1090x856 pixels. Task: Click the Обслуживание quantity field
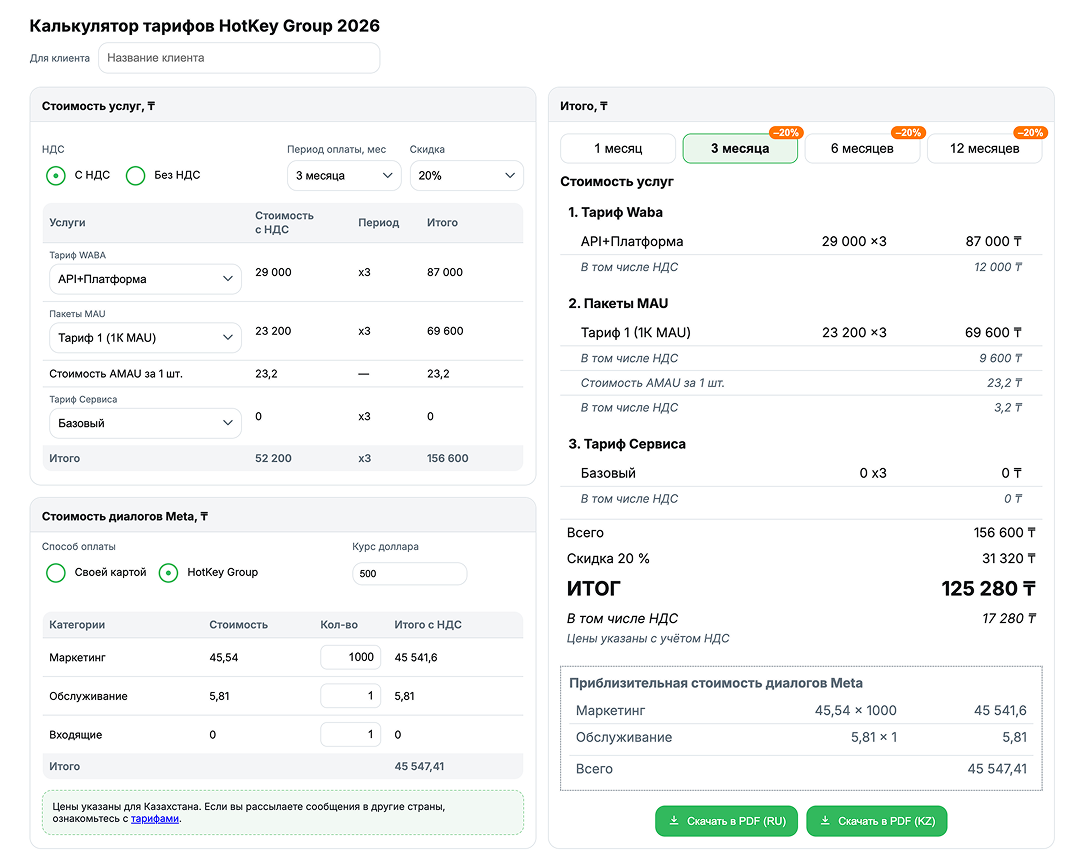(x=350, y=696)
